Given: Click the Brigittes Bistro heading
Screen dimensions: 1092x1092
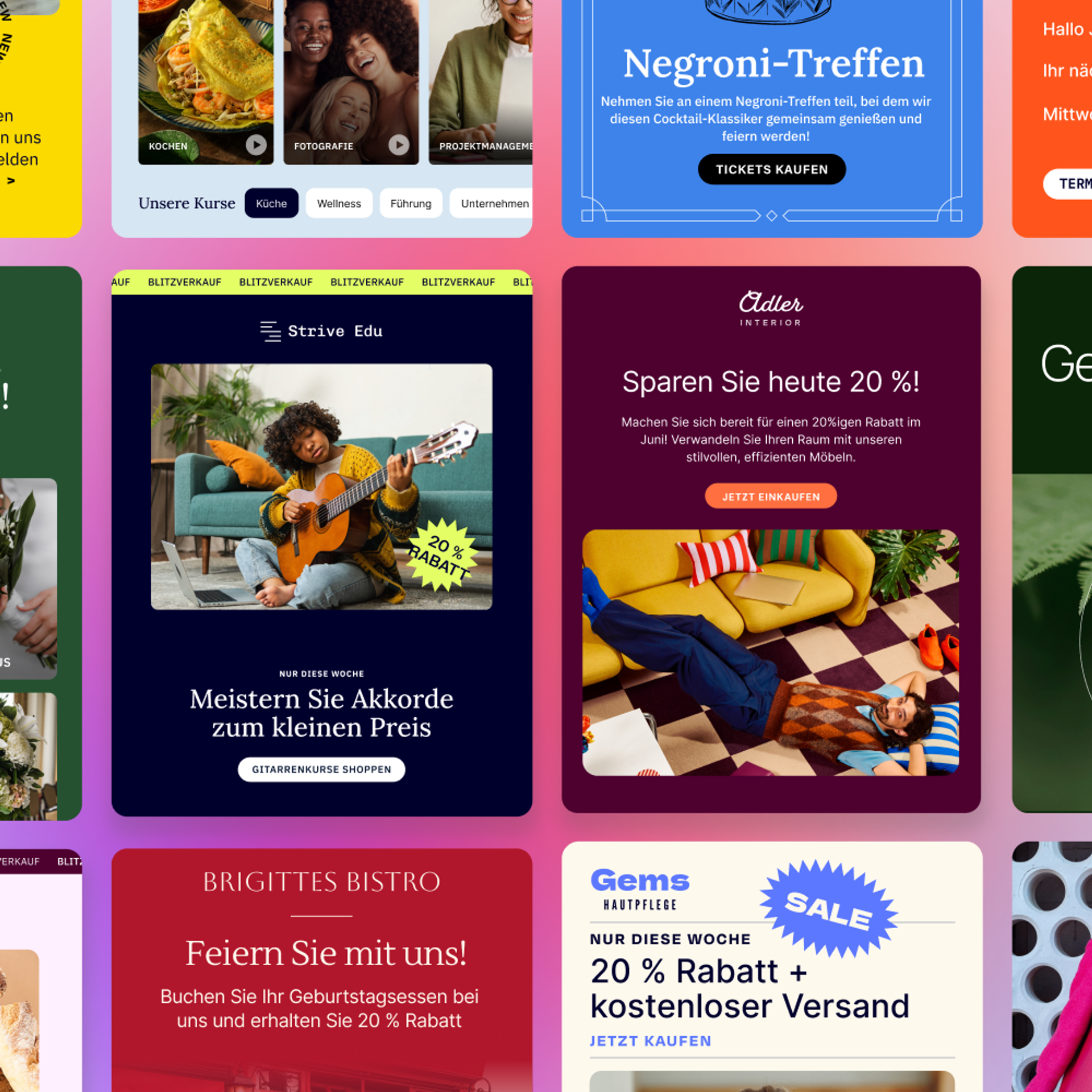Looking at the screenshot, I should pos(322,882).
